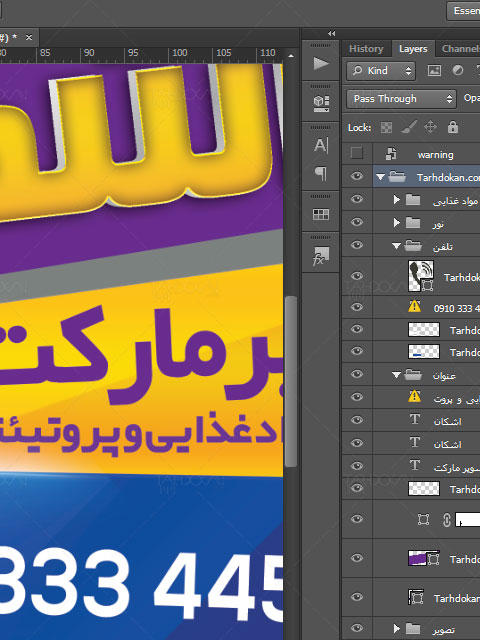Click T icon of سوپر مارکت layer
Screen dimensions: 480x640
[x=415, y=465]
